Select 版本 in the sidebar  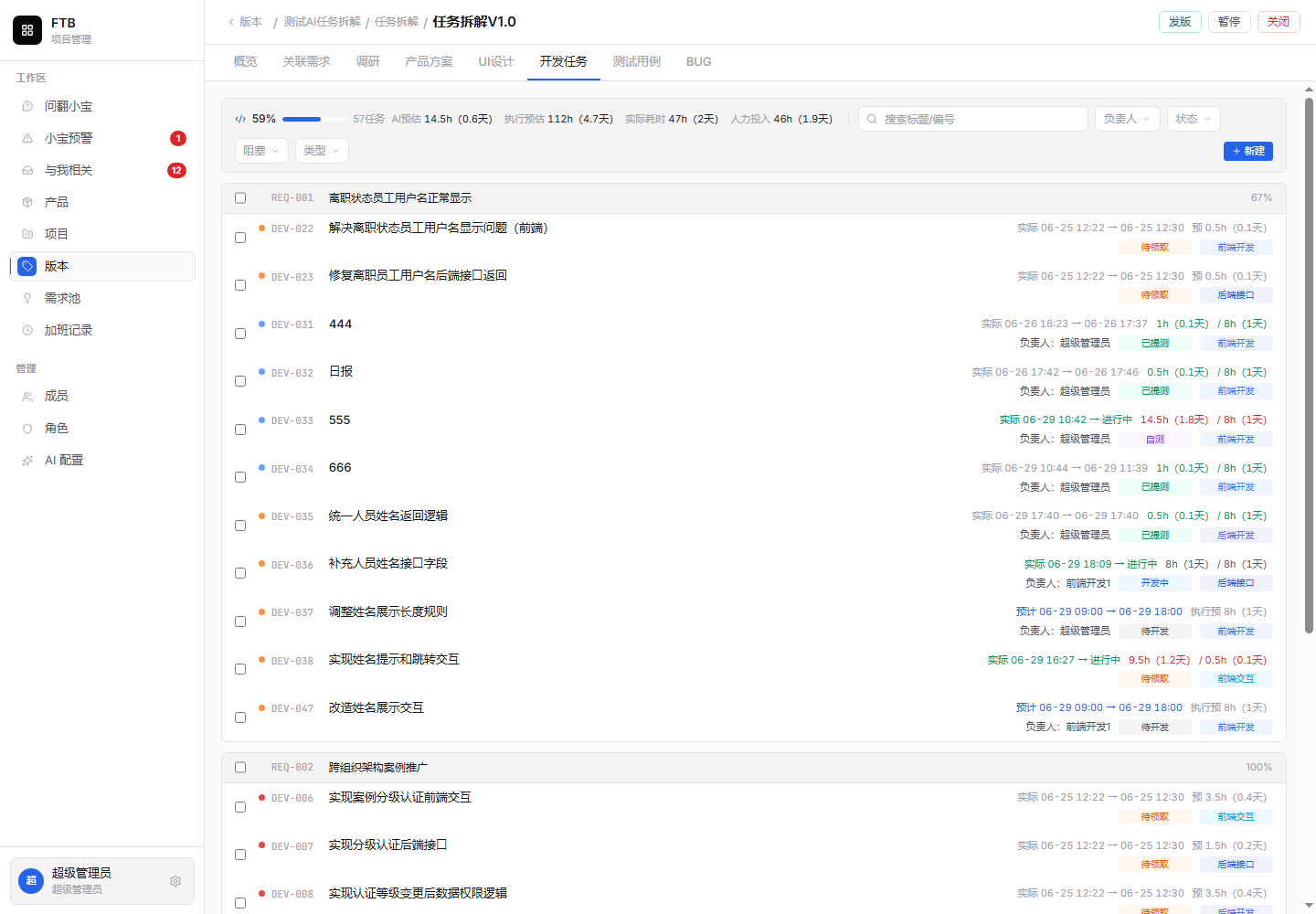(102, 266)
